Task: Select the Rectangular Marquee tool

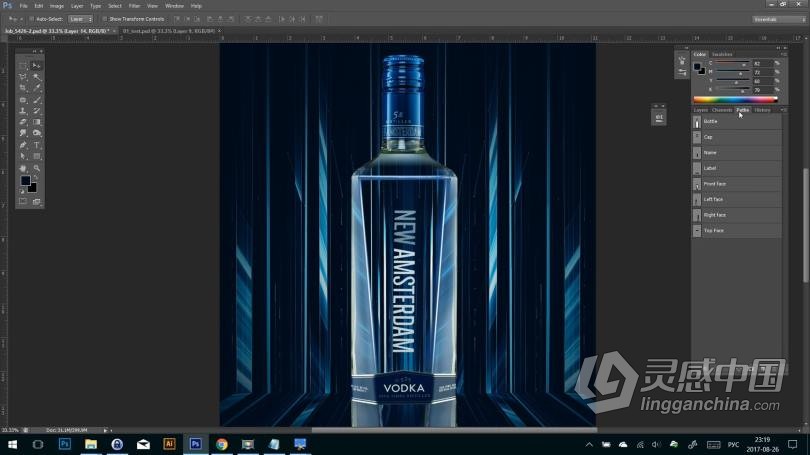Action: click(x=23, y=66)
